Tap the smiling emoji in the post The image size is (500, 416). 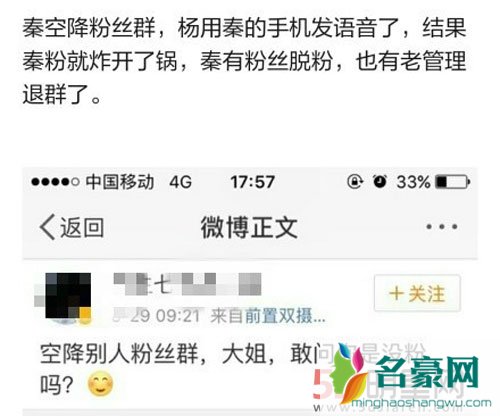click(100, 384)
